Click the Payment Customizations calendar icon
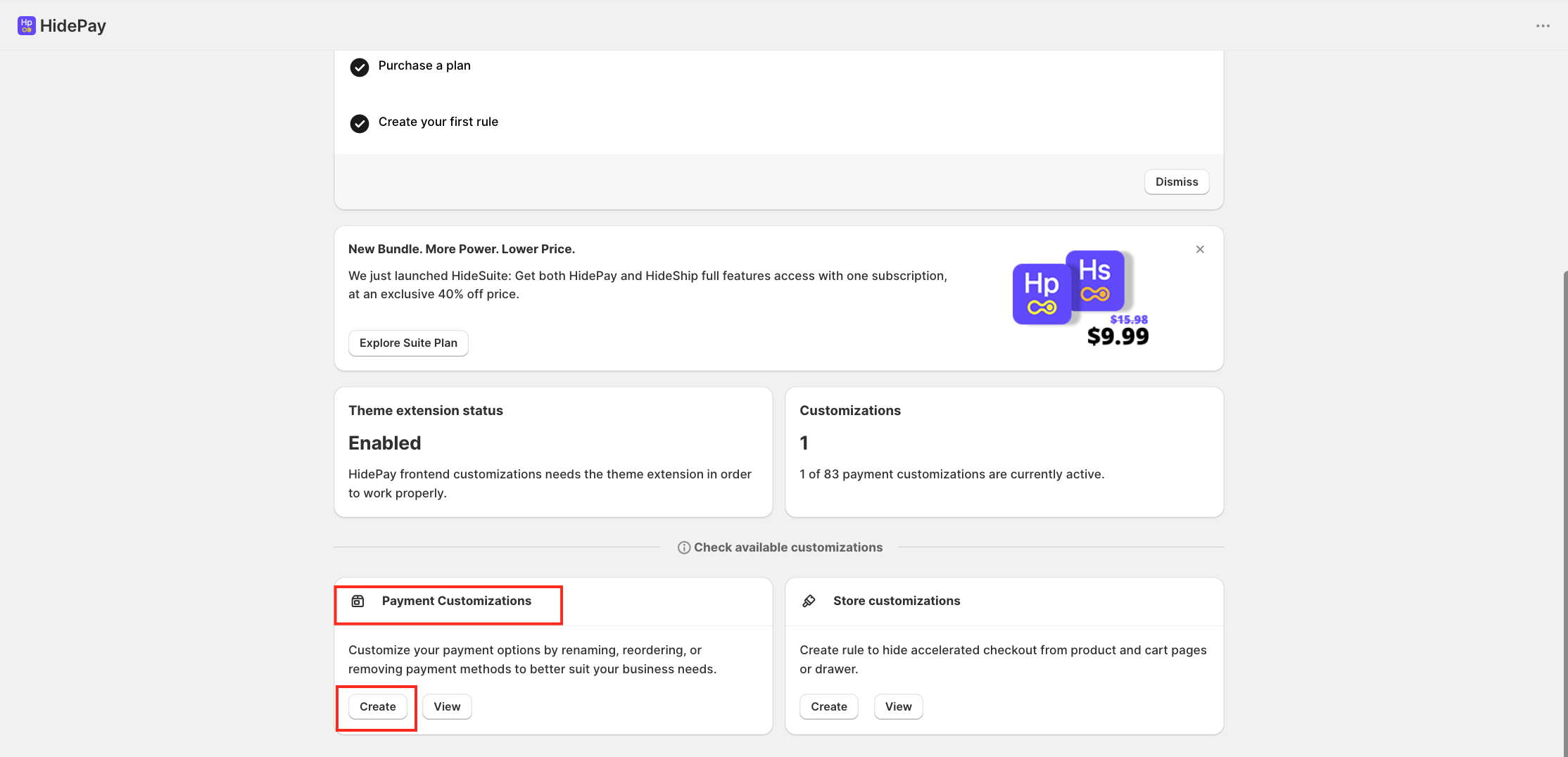Screen dimensions: 1568x757 358,601
